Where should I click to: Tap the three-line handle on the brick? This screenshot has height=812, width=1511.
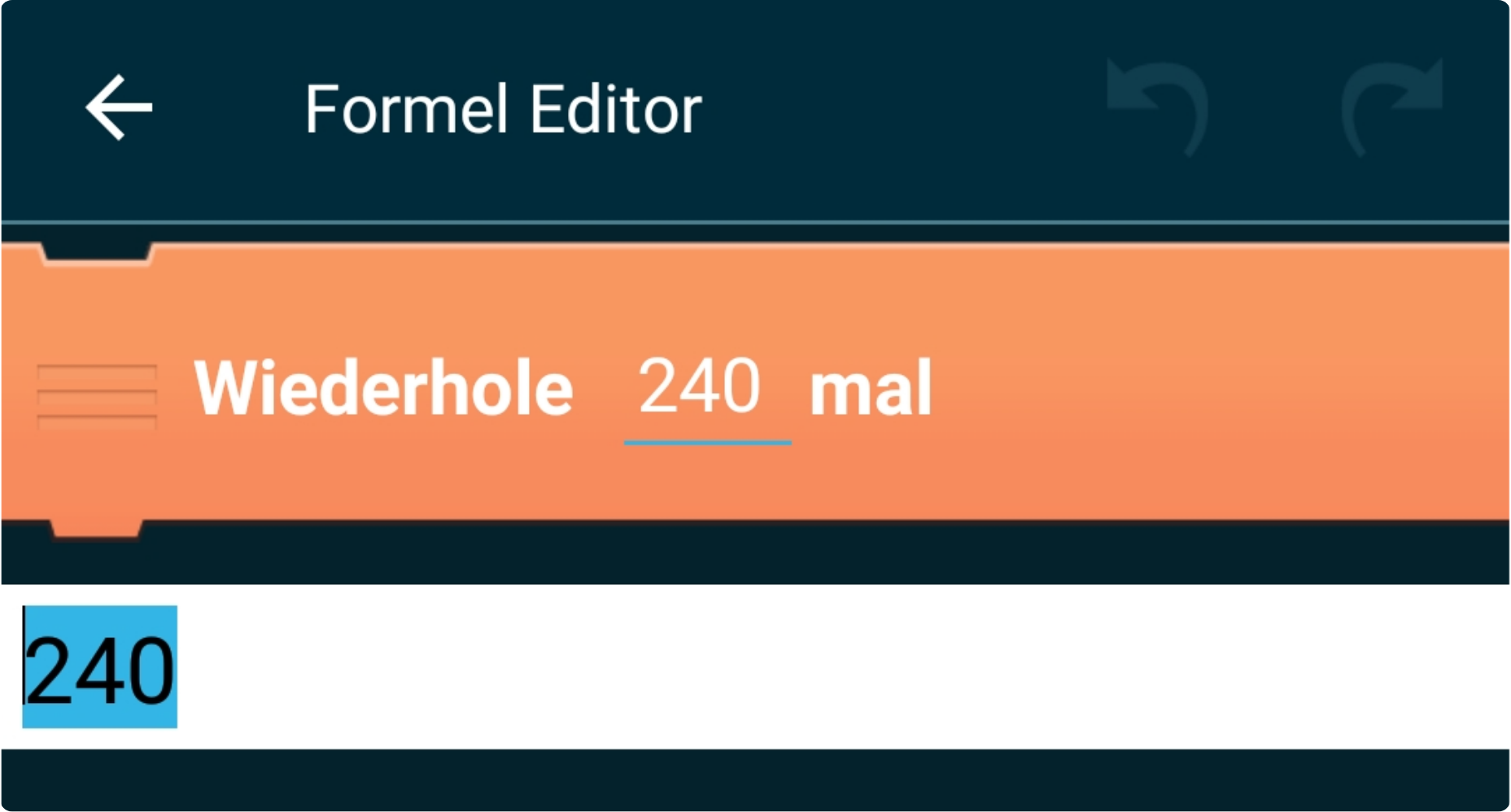97,396
